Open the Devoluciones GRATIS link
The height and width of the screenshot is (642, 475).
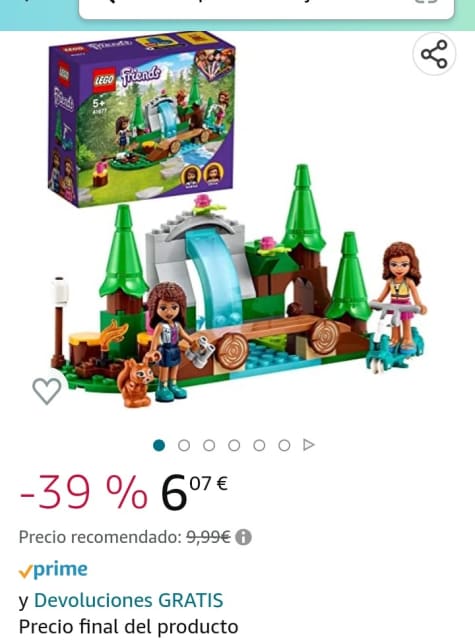tap(129, 600)
